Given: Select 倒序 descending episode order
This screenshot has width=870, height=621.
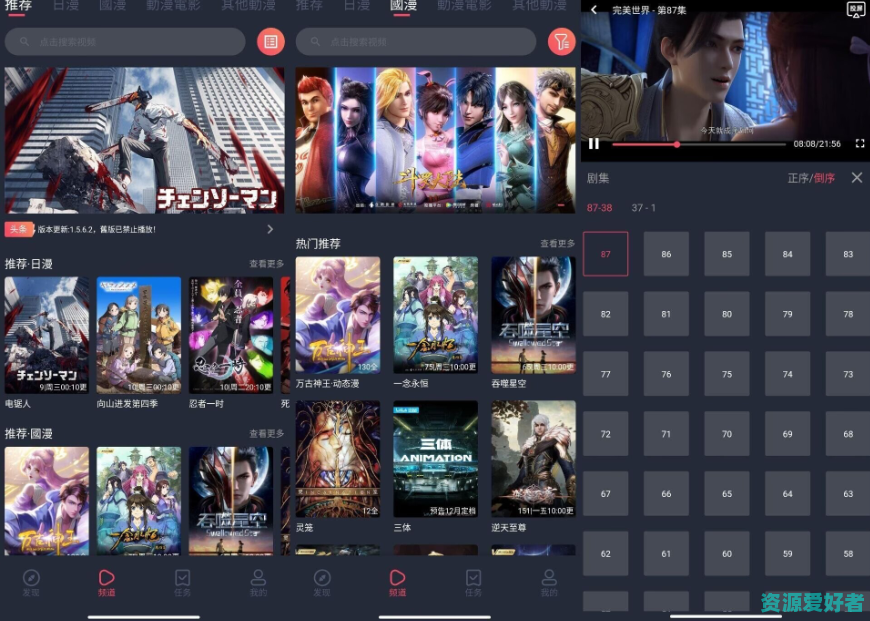Looking at the screenshot, I should coord(825,178).
